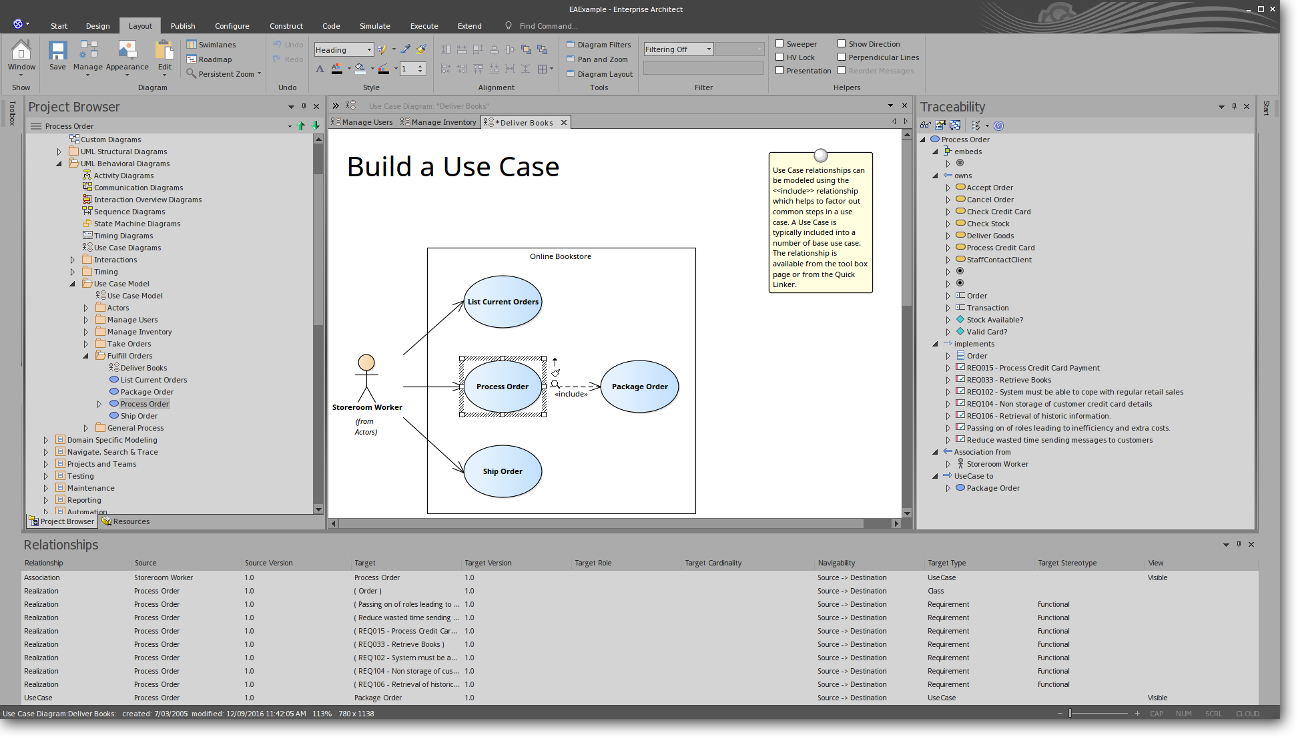Enable the Sweeper checkbox

tap(780, 44)
